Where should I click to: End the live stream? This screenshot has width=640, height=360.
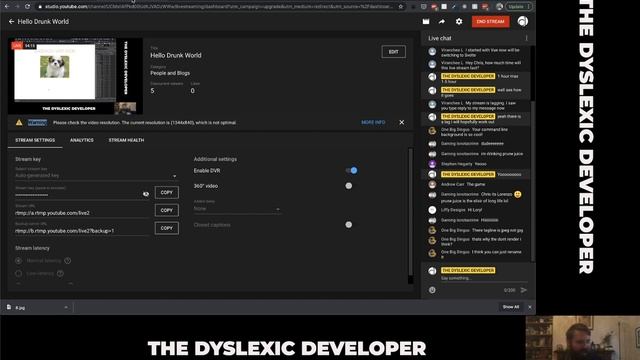(490, 22)
